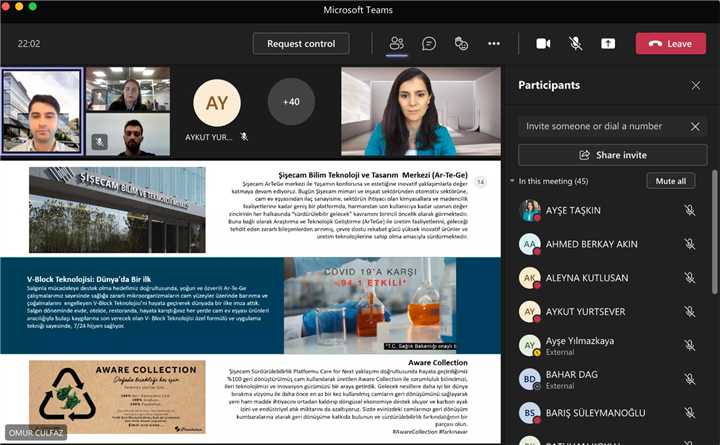Screen dimensions: 720x445
Task: Open the More actions ellipsis
Action: (494, 44)
